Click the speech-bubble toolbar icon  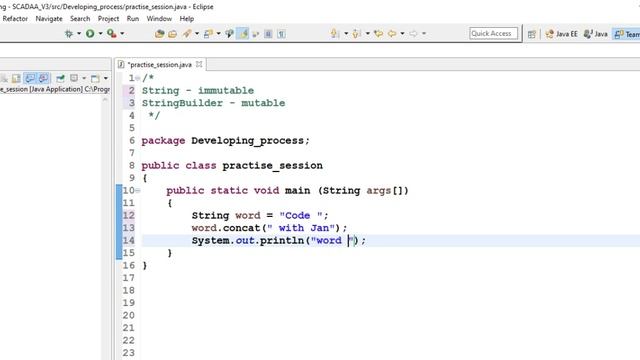[x=229, y=34]
